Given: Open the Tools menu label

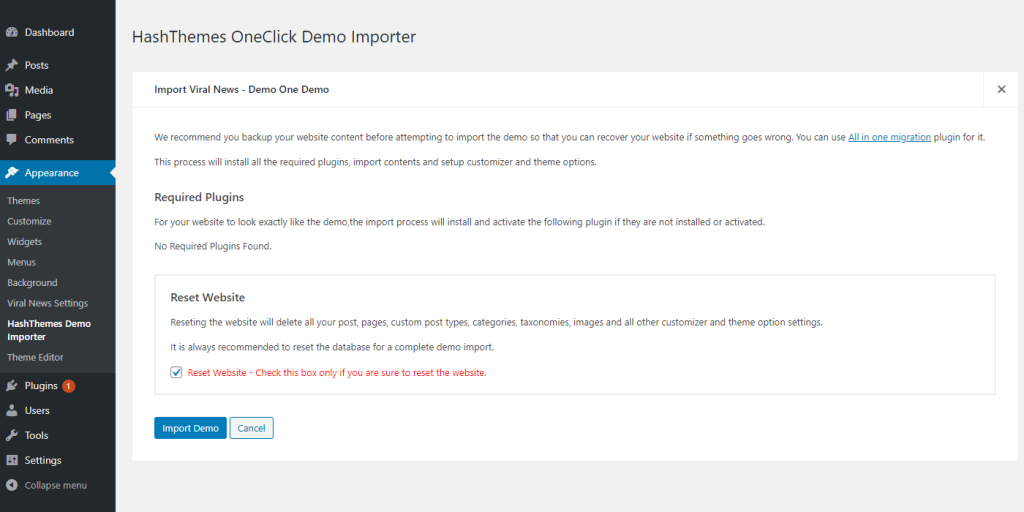Looking at the screenshot, I should click(37, 436).
